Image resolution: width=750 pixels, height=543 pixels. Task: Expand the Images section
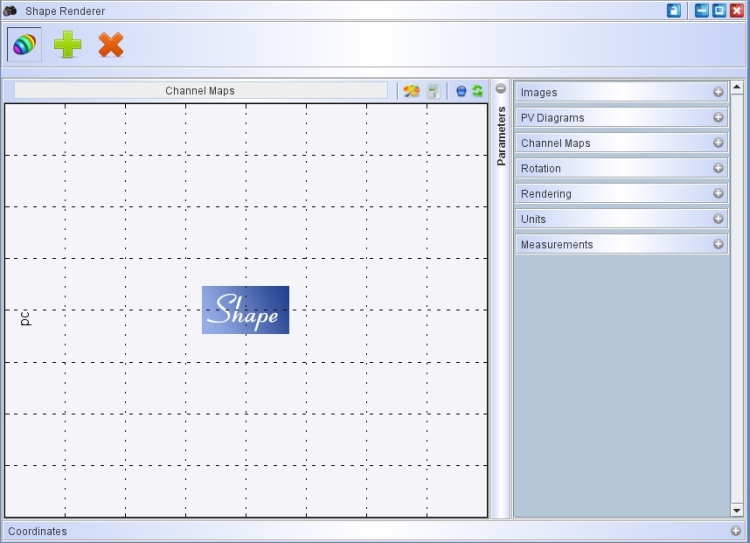click(x=718, y=92)
